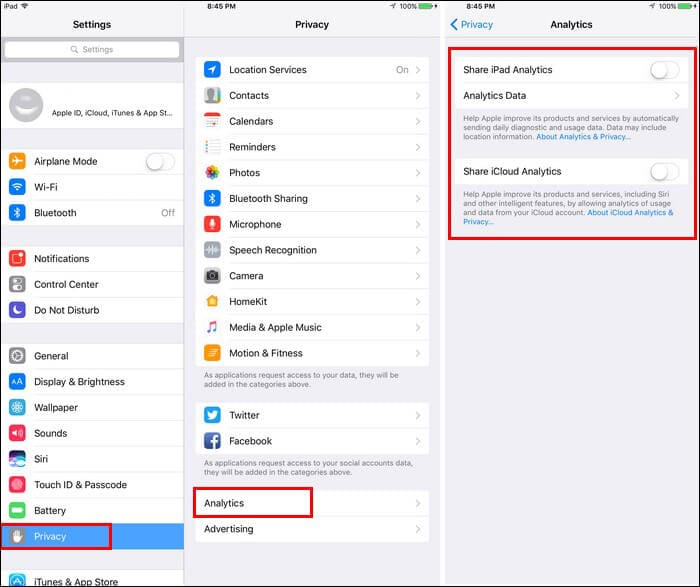The width and height of the screenshot is (700, 587).
Task: Toggle the Share iPad Analytics switch
Action: (665, 70)
